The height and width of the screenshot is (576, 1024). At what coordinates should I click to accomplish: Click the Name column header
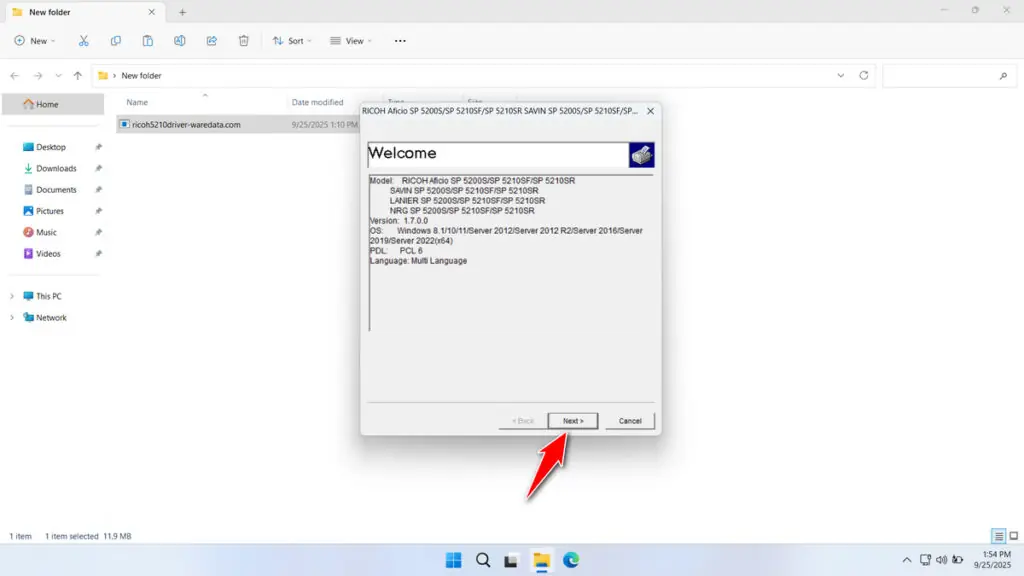(x=136, y=102)
